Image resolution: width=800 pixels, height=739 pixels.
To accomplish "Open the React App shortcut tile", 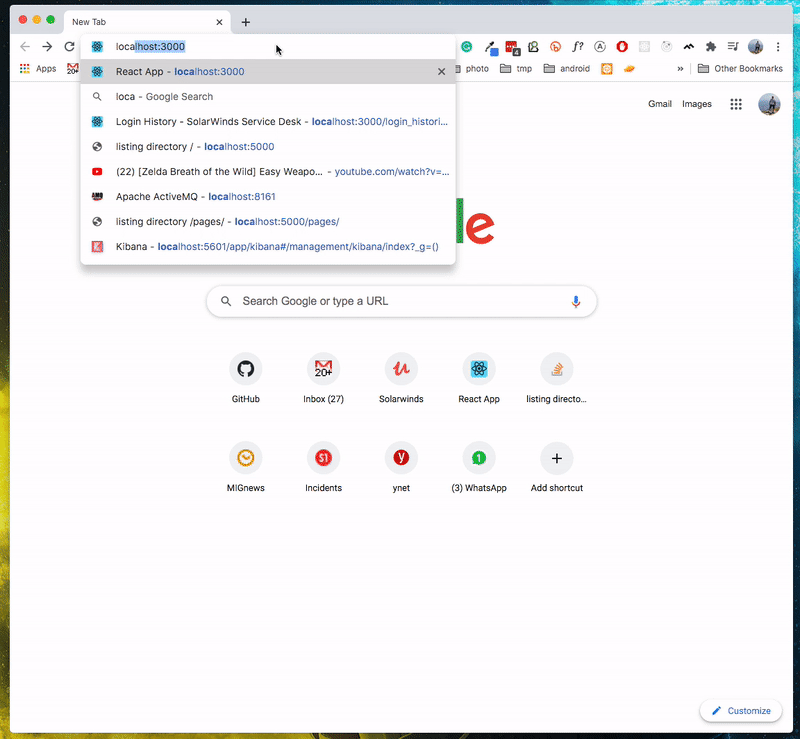I will (x=479, y=378).
